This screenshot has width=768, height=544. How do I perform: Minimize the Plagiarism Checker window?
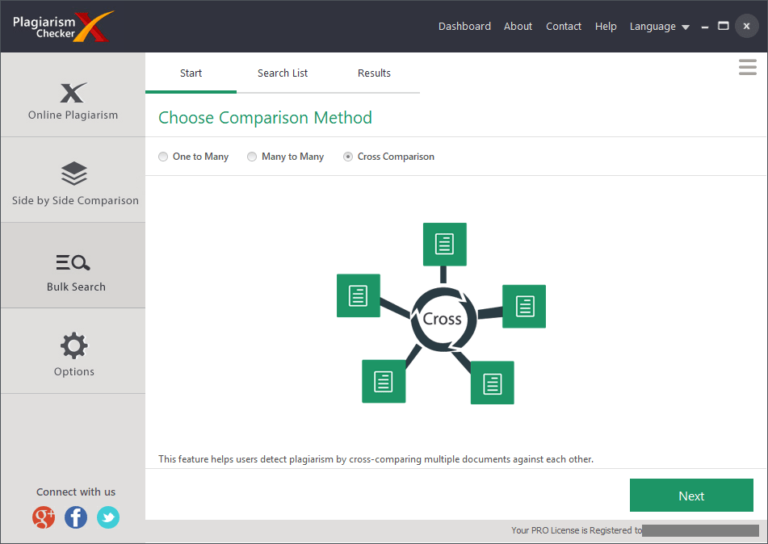pos(705,27)
